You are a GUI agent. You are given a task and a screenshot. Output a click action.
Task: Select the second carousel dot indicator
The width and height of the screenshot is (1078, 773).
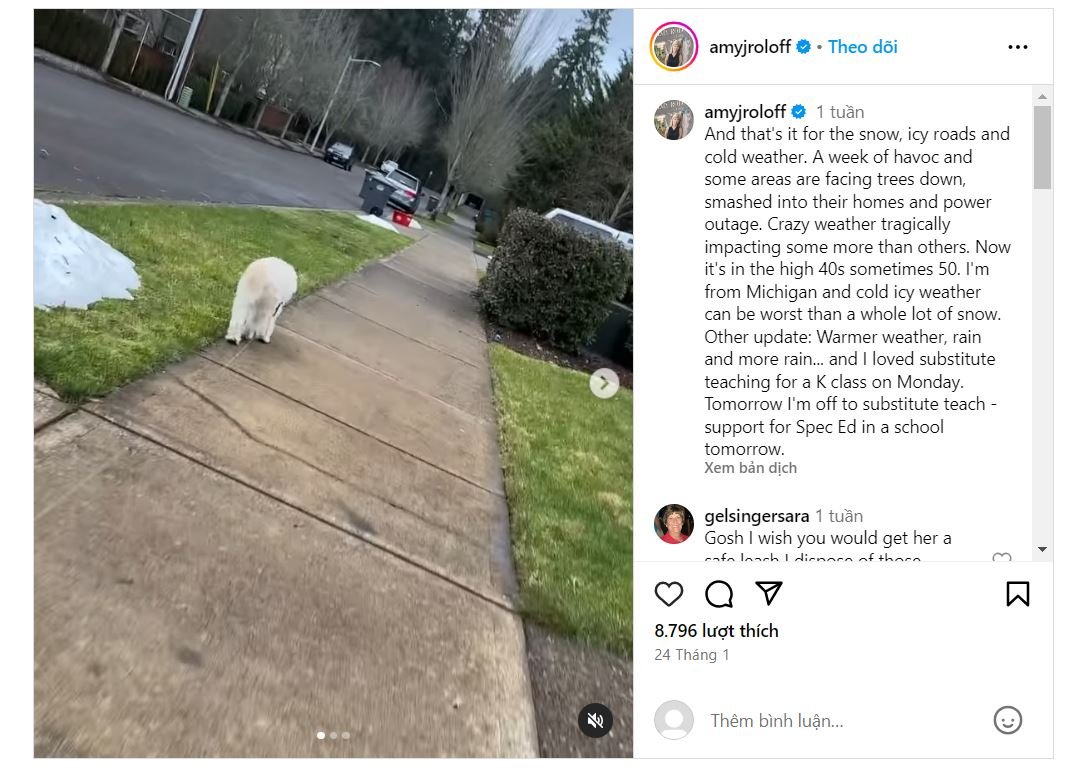coord(333,735)
